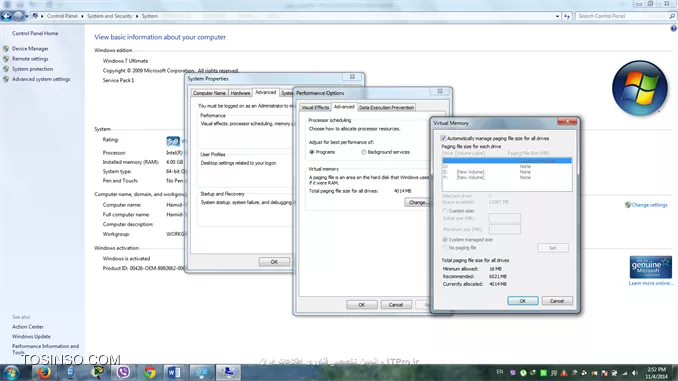This screenshot has height=381, width=678.
Task: Open the taskbar clock showing 2:52 PM
Action: coord(656,373)
